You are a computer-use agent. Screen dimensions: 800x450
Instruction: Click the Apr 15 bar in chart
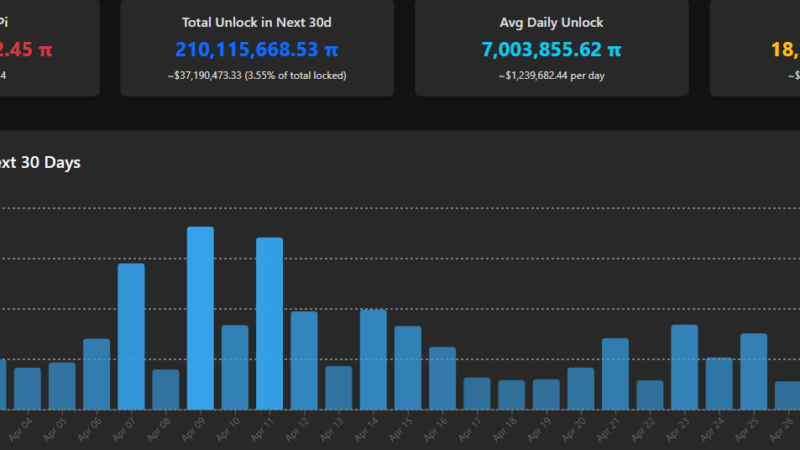[407, 367]
